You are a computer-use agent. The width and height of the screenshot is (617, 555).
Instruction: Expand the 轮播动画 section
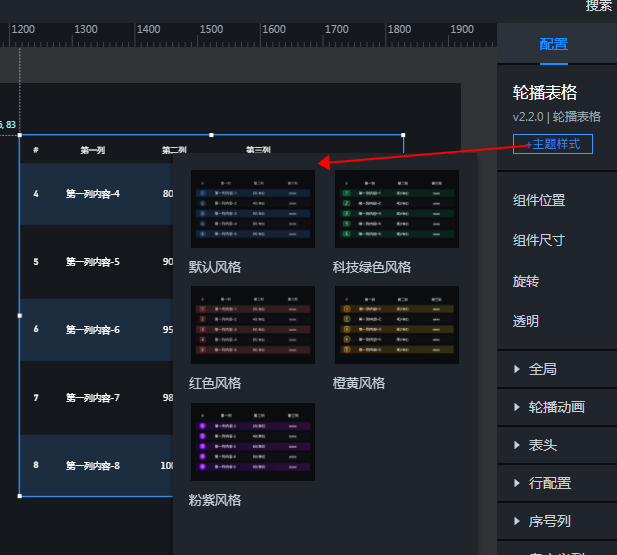click(556, 407)
